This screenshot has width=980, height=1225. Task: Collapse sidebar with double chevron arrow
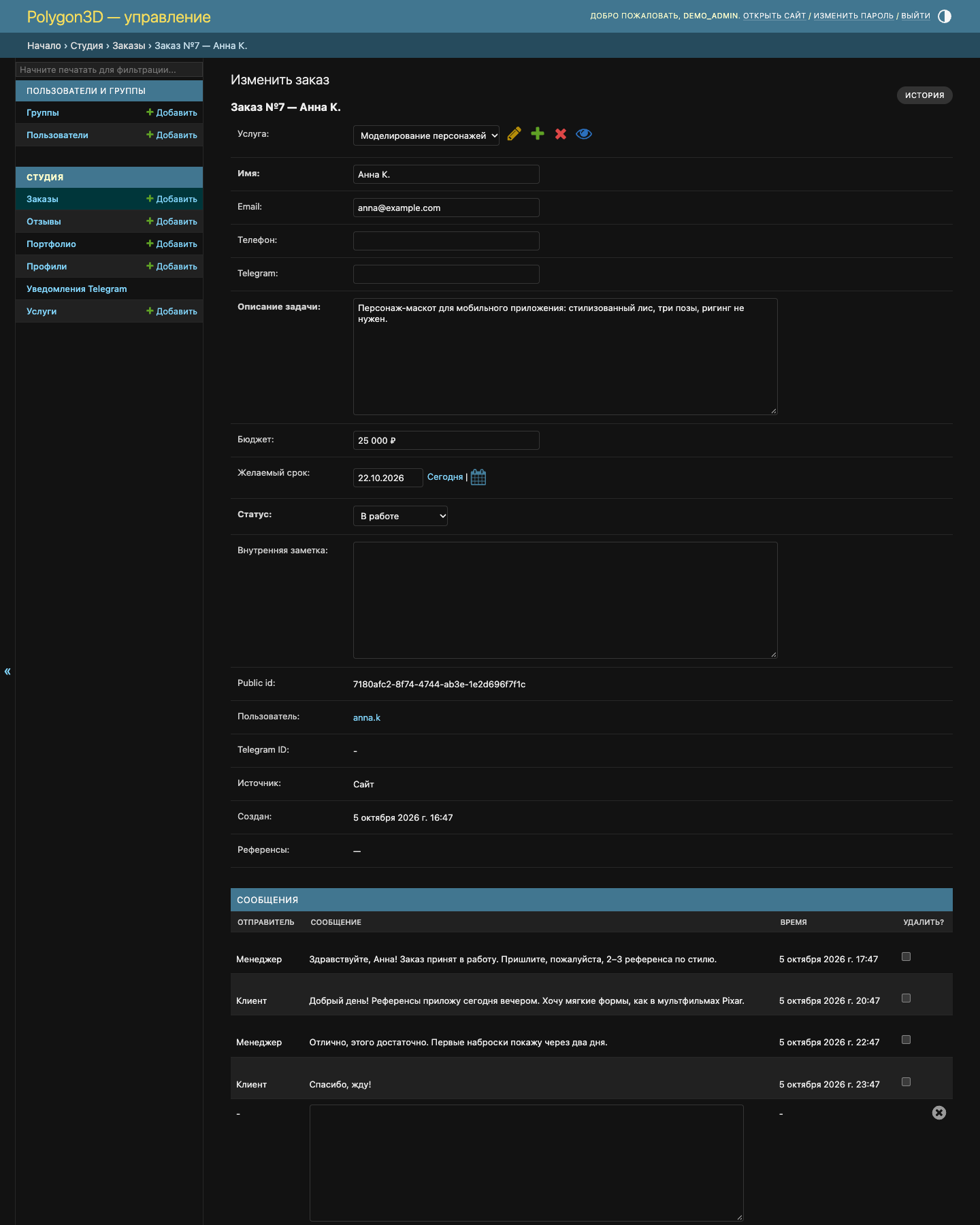[x=7, y=672]
